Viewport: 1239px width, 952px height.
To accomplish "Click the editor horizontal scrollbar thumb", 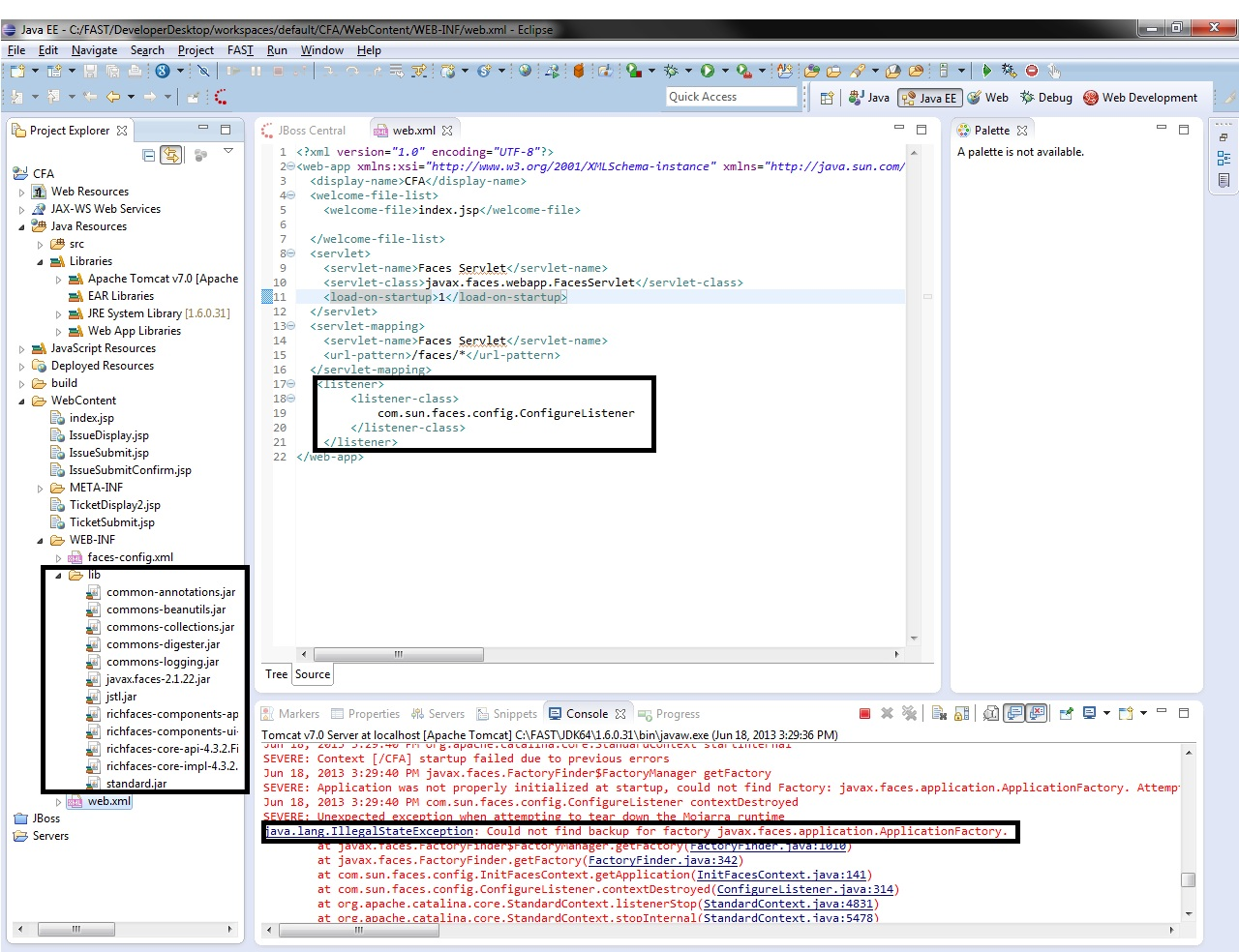I will point(398,655).
